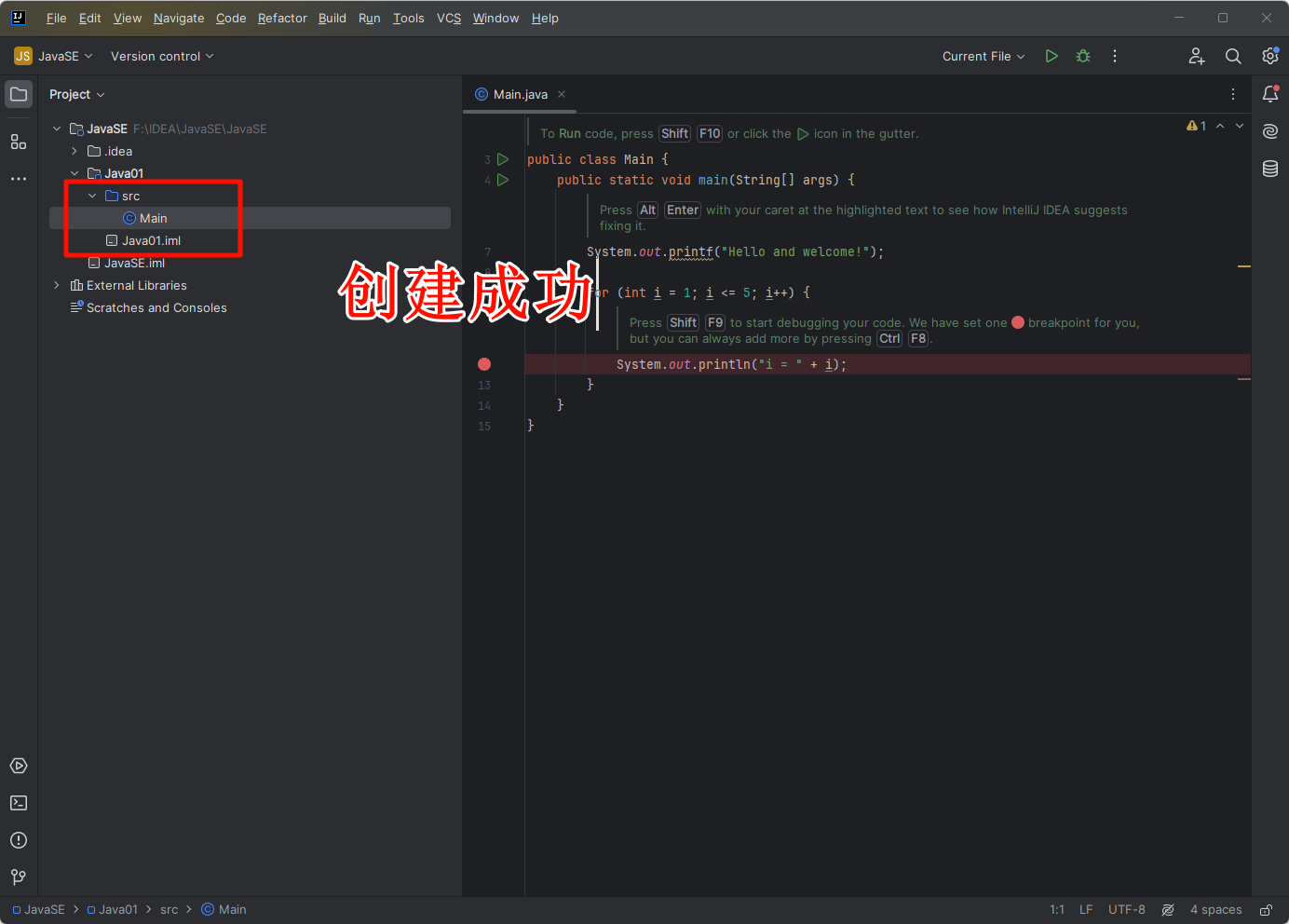
Task: Toggle the status bar inspection highlighting icon
Action: 1168,910
